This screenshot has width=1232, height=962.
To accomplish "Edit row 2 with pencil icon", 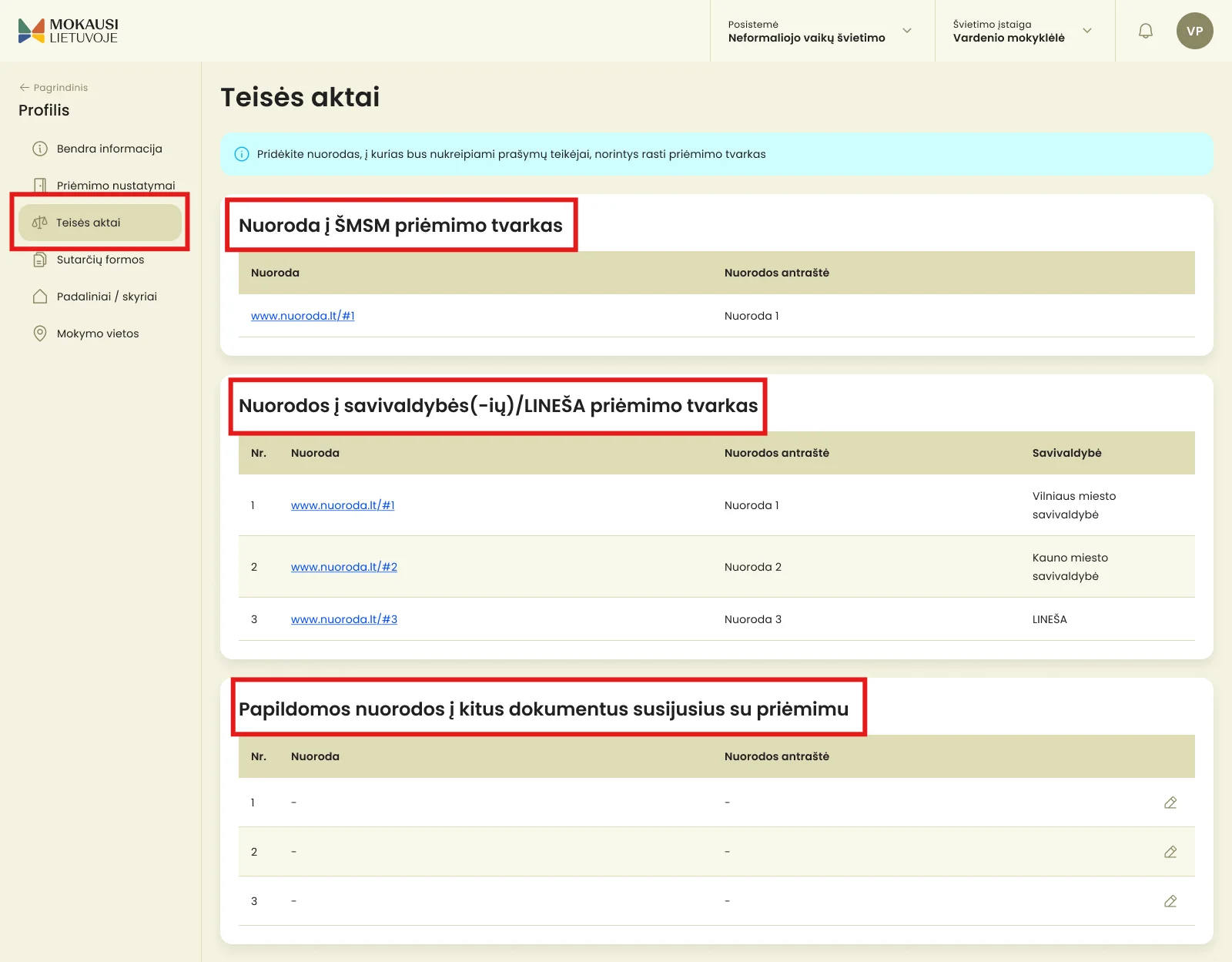I will pyautogui.click(x=1170, y=852).
